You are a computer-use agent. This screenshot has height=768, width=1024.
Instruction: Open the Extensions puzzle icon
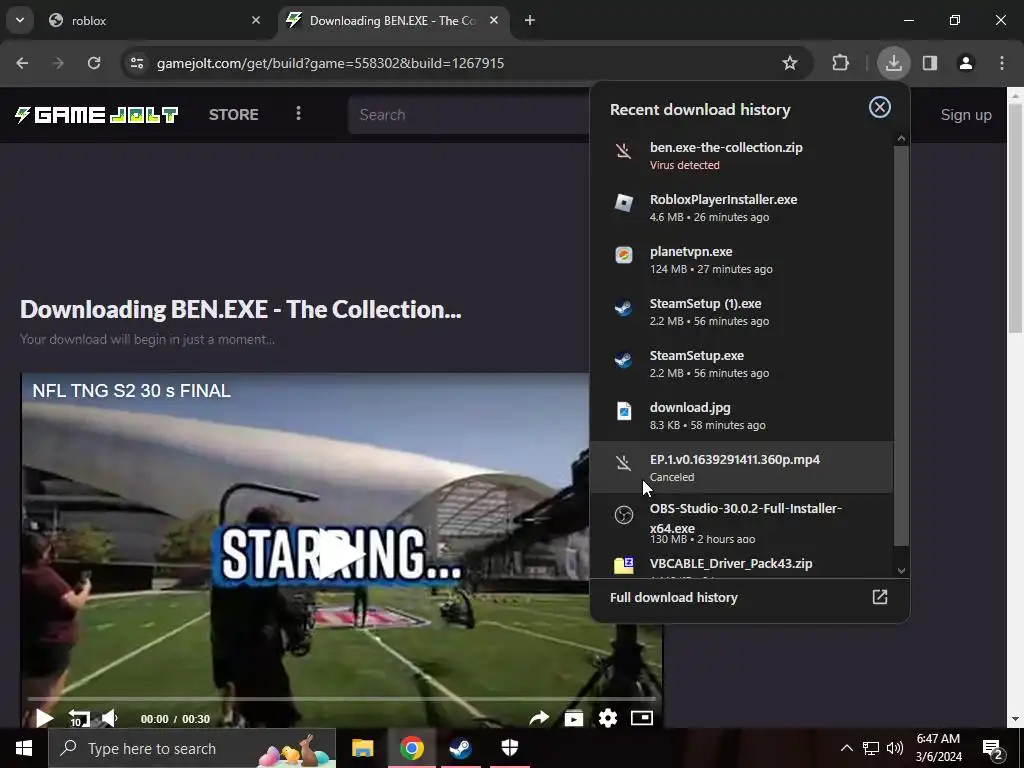coord(840,63)
